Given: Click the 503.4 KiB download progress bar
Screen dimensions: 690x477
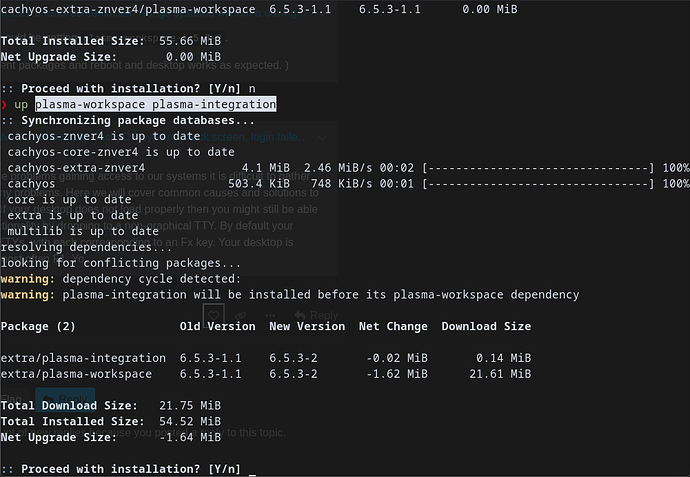Looking at the screenshot, I should coord(538,183).
